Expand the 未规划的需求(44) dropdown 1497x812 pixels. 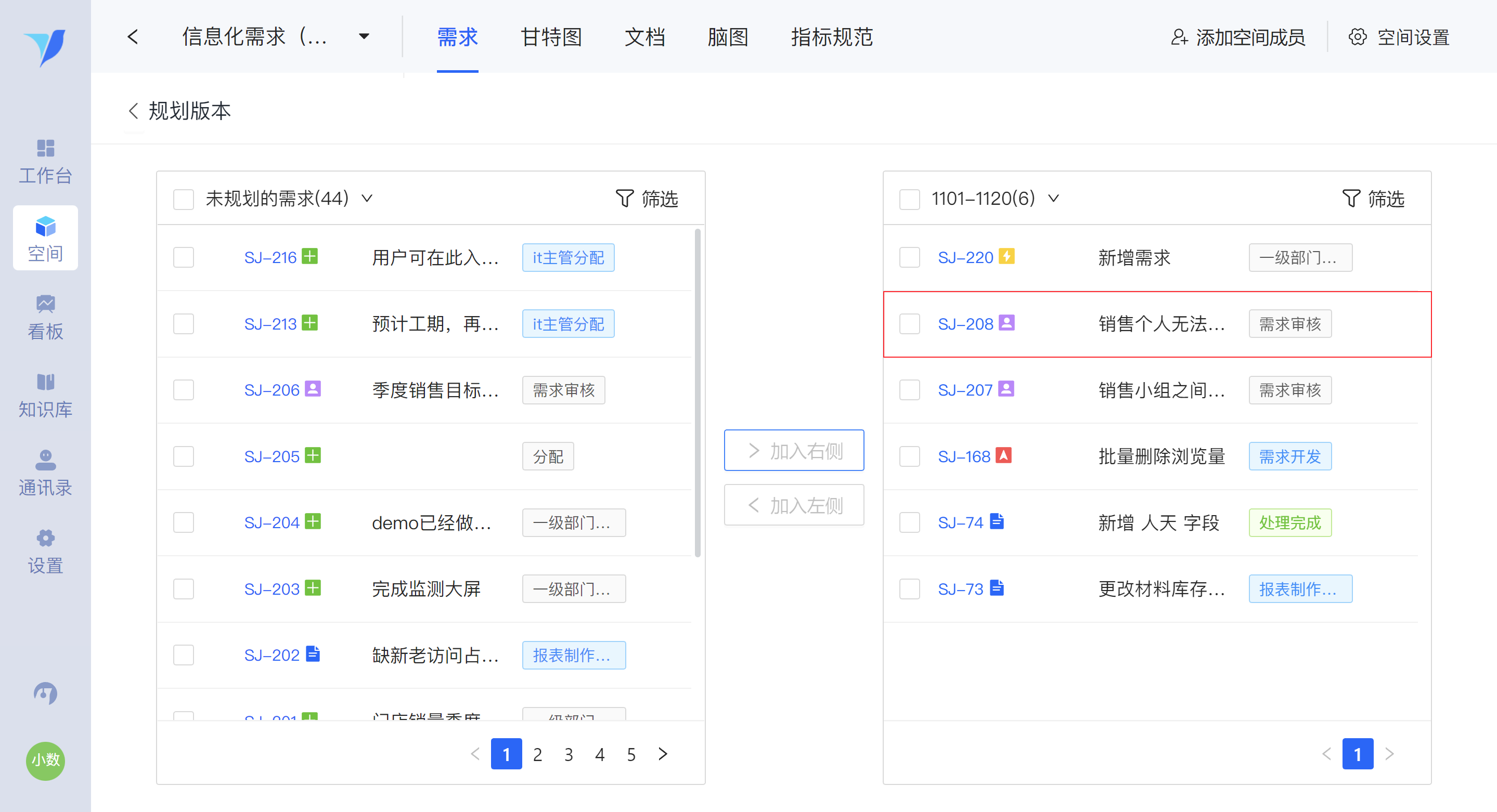(x=367, y=199)
